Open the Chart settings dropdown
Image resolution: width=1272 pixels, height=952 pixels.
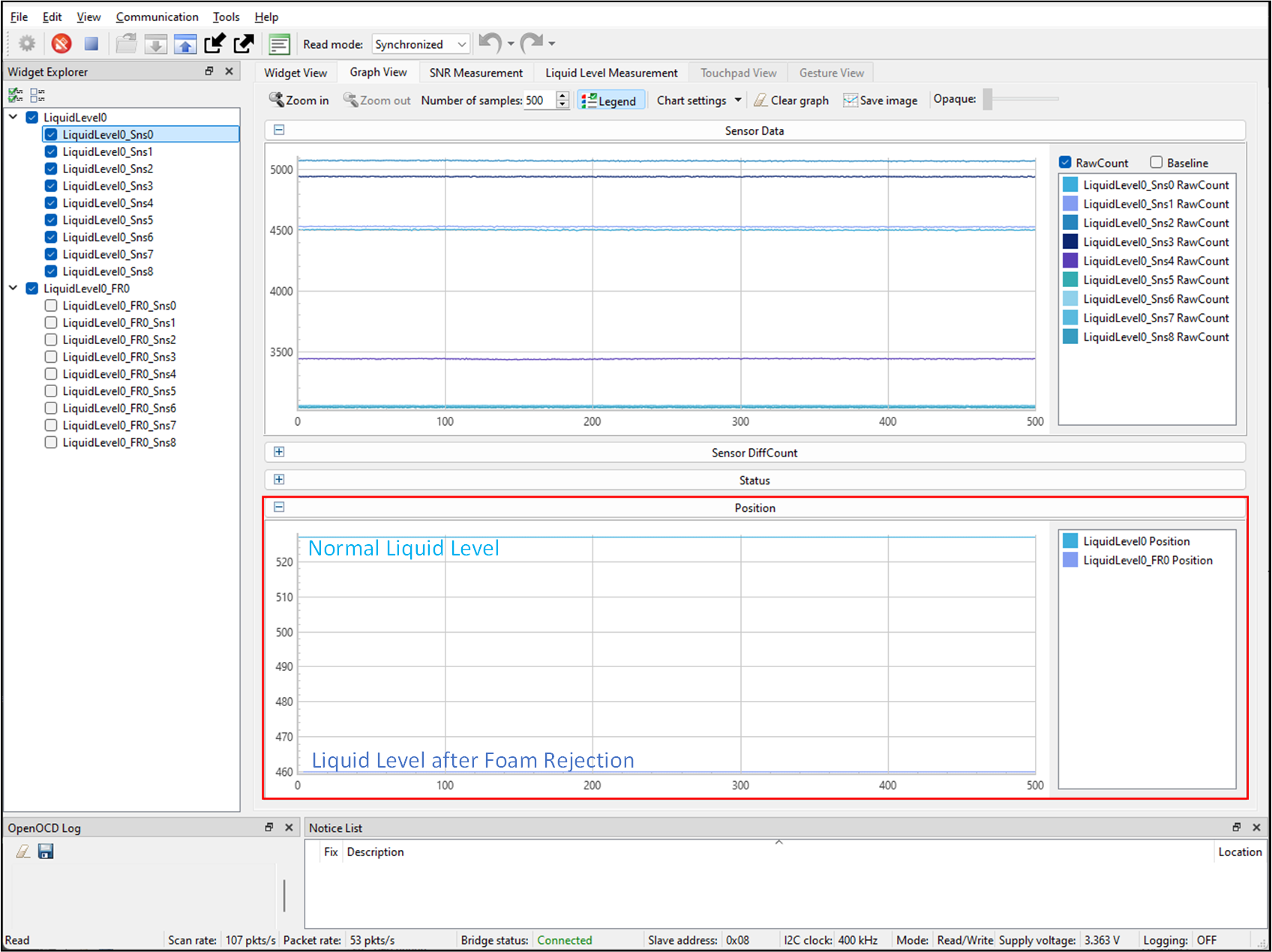tap(699, 100)
